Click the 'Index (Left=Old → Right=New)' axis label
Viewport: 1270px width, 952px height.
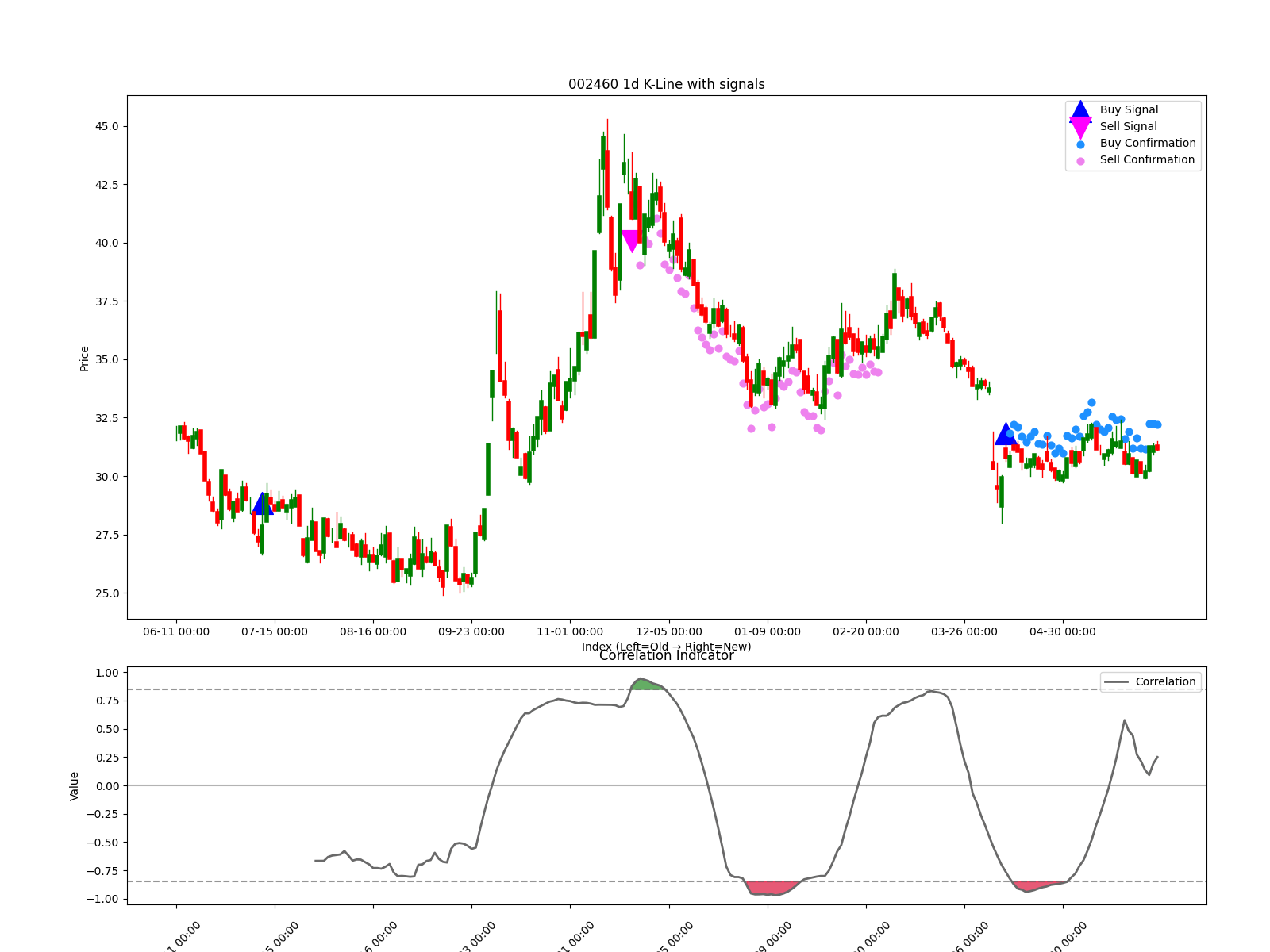point(667,647)
